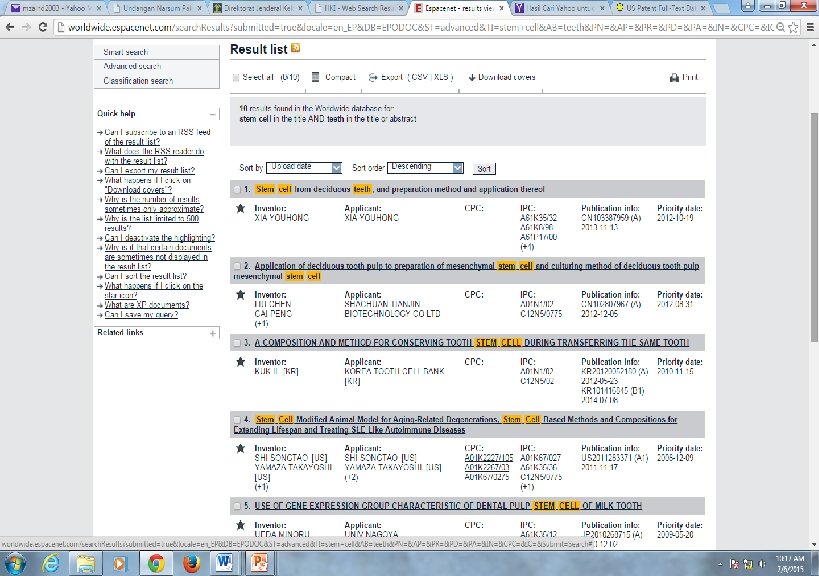
Task: Click the vertical page scrollbar thumb
Action: 814,227
